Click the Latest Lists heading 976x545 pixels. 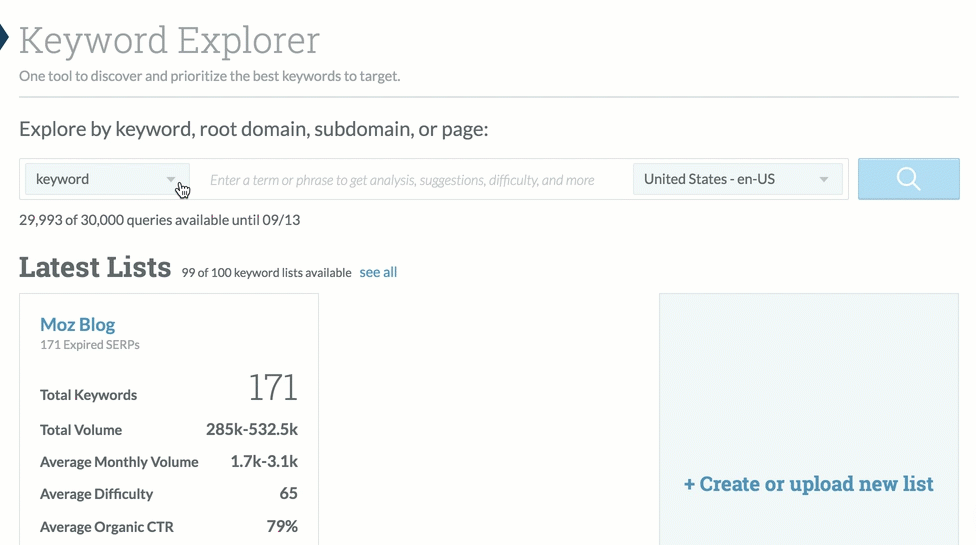95,268
